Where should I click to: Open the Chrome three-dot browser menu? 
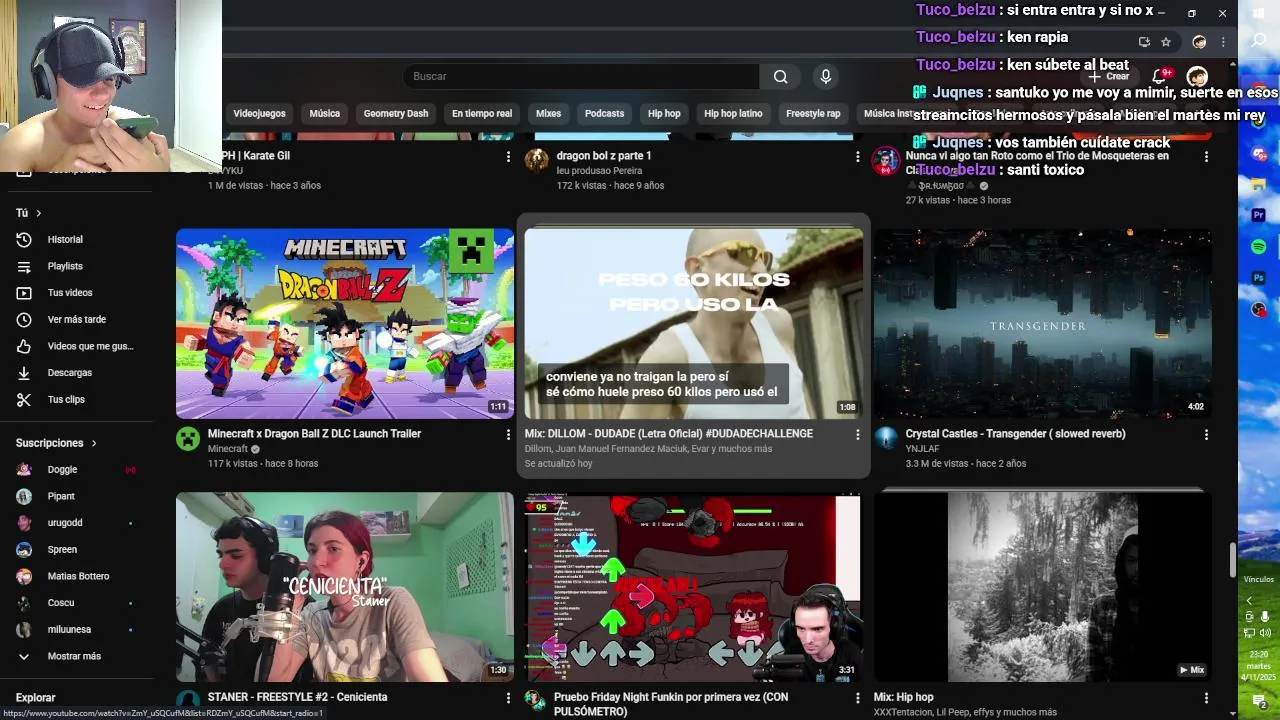coord(1223,42)
